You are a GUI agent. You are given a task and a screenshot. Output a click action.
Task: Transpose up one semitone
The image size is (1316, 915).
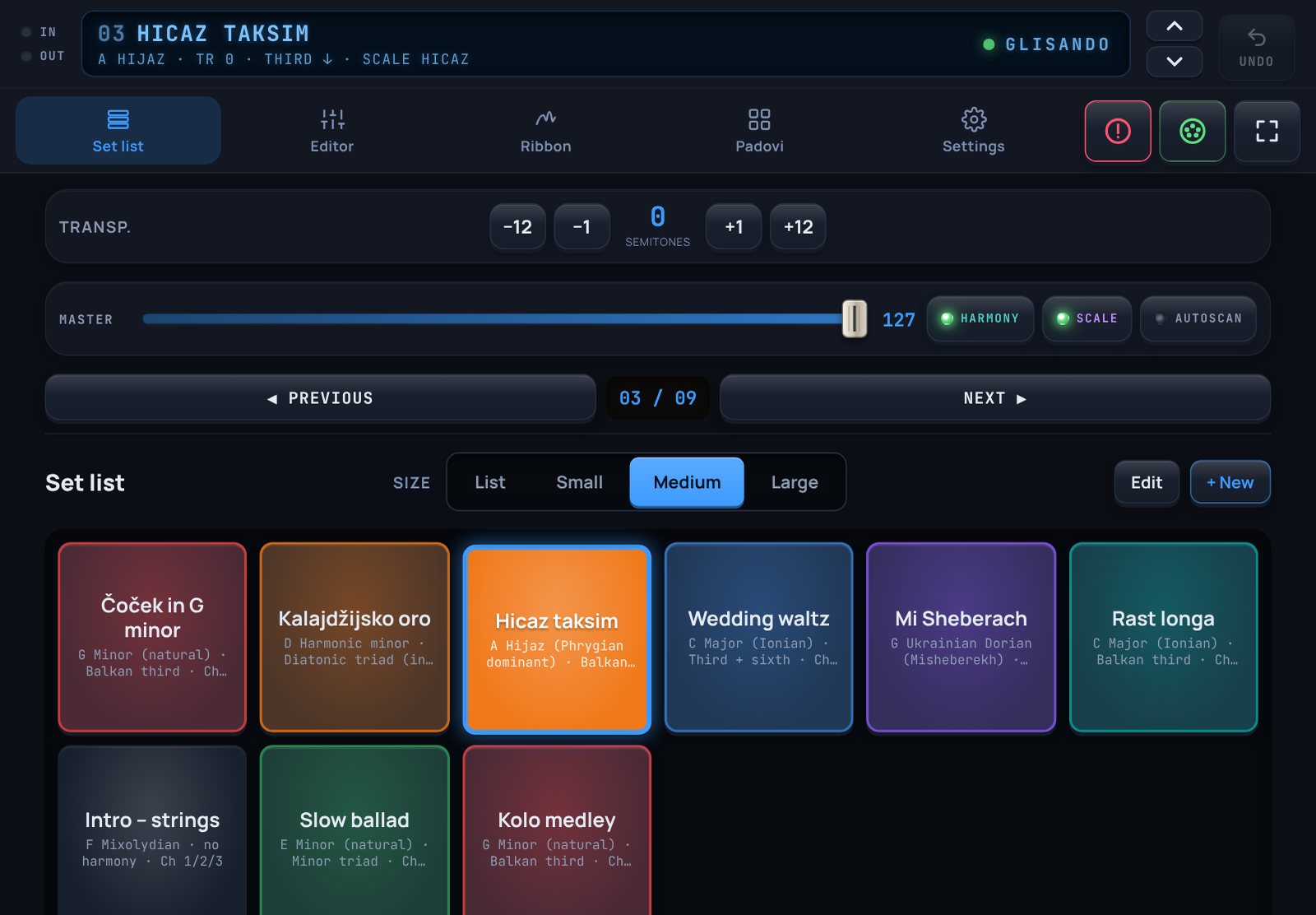click(x=734, y=227)
